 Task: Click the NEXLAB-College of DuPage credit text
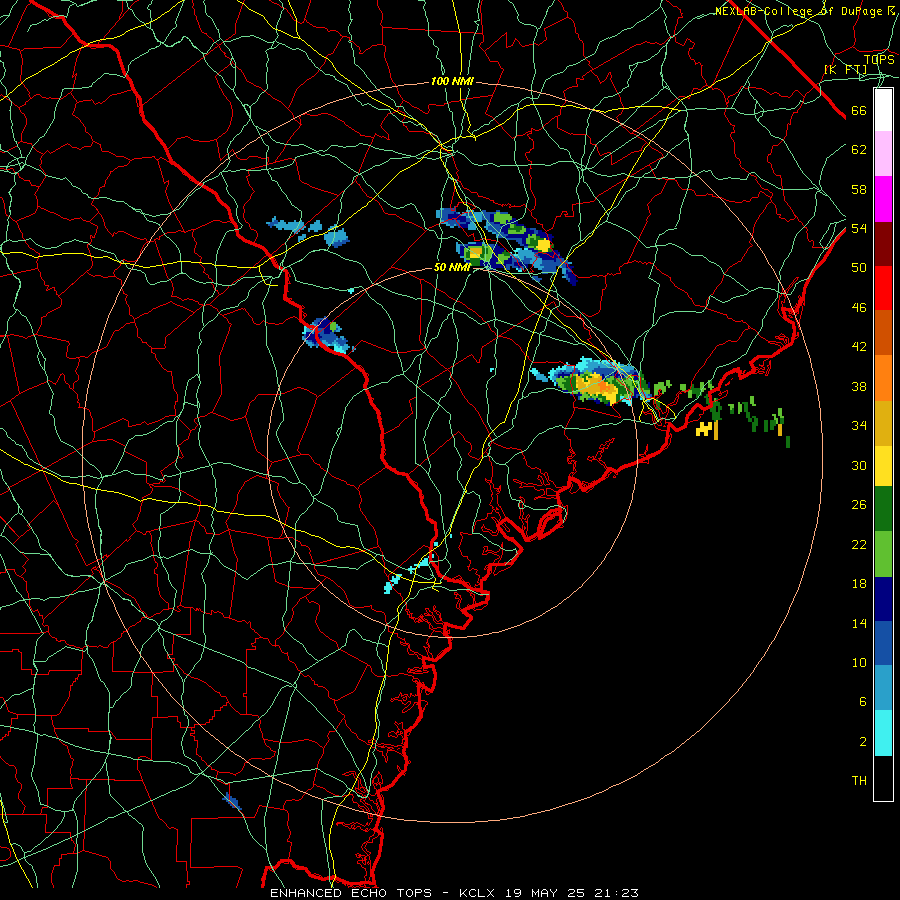click(x=805, y=11)
